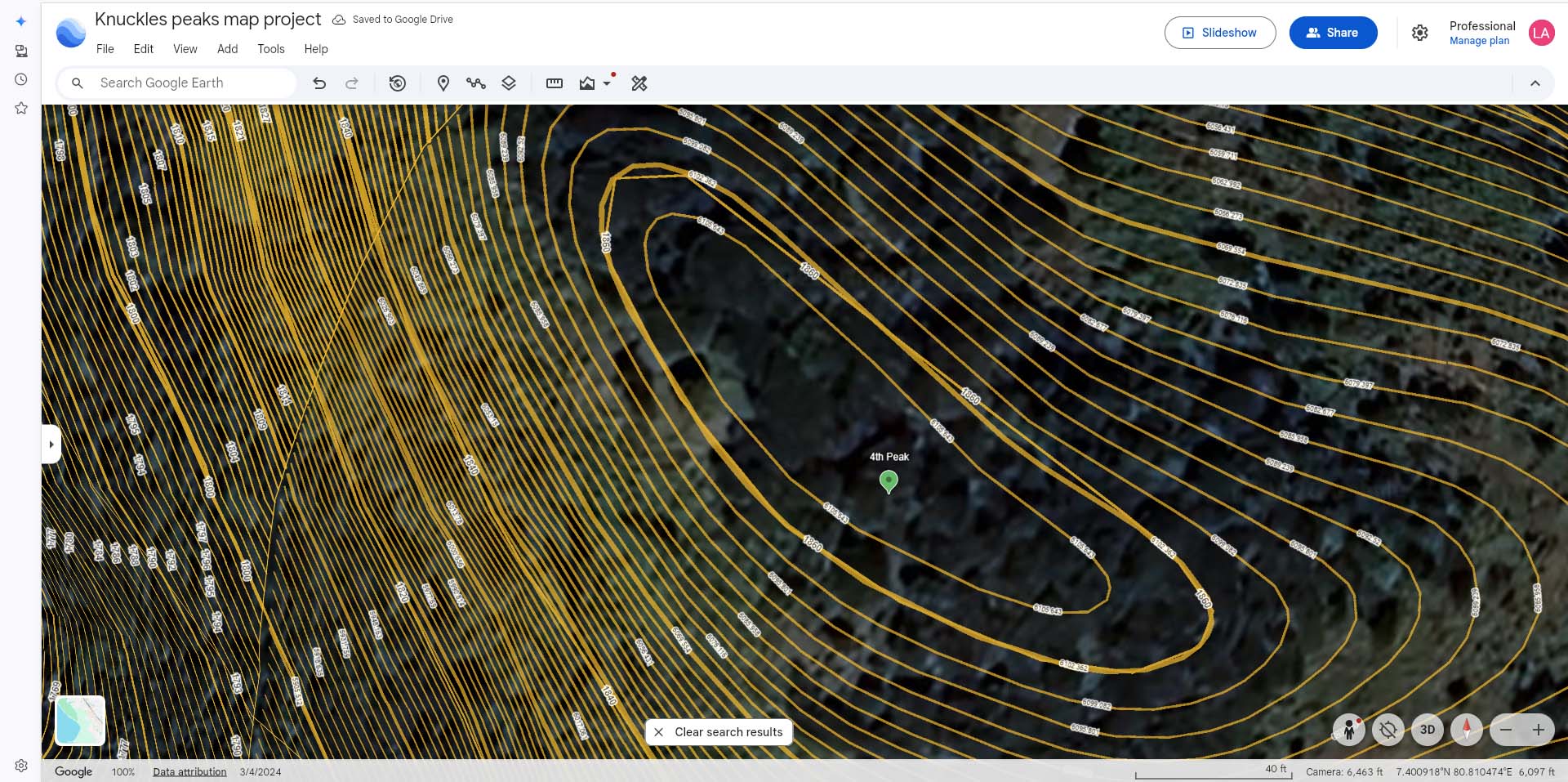Select the Measure ruler tool
This screenshot has width=1568, height=782.
[x=555, y=83]
